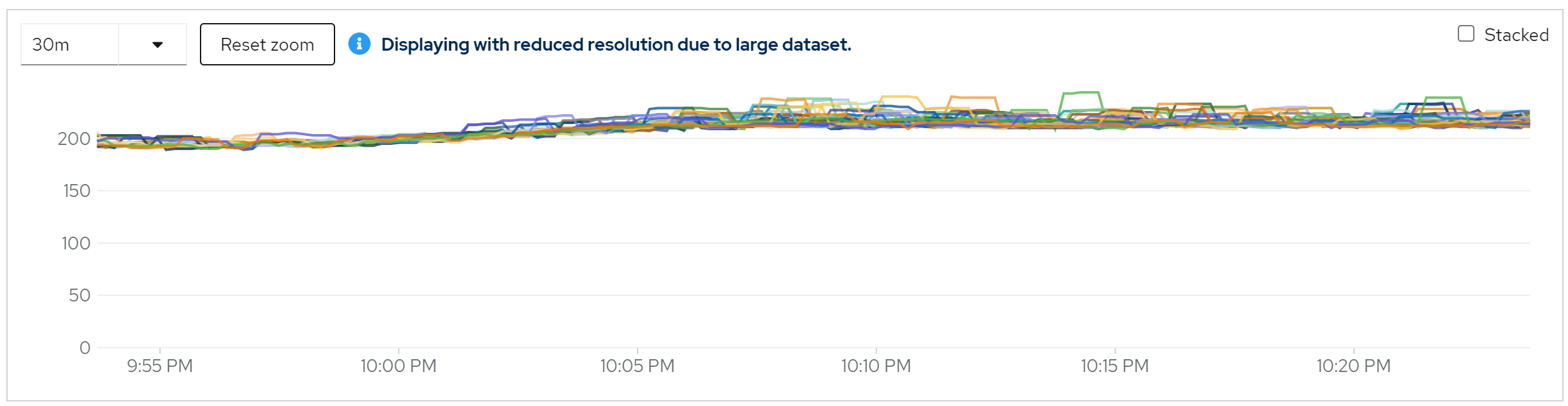Image resolution: width=1568 pixels, height=406 pixels.
Task: Click the 9:55 PM axis label
Action: pyautogui.click(x=160, y=366)
